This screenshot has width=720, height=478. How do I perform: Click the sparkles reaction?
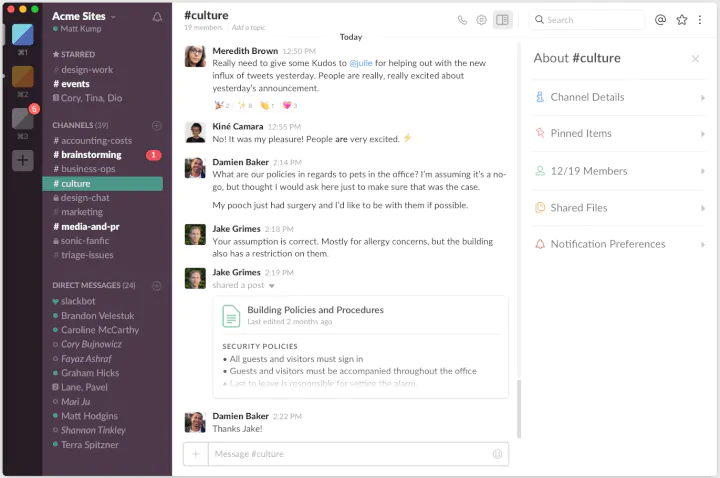tap(245, 105)
